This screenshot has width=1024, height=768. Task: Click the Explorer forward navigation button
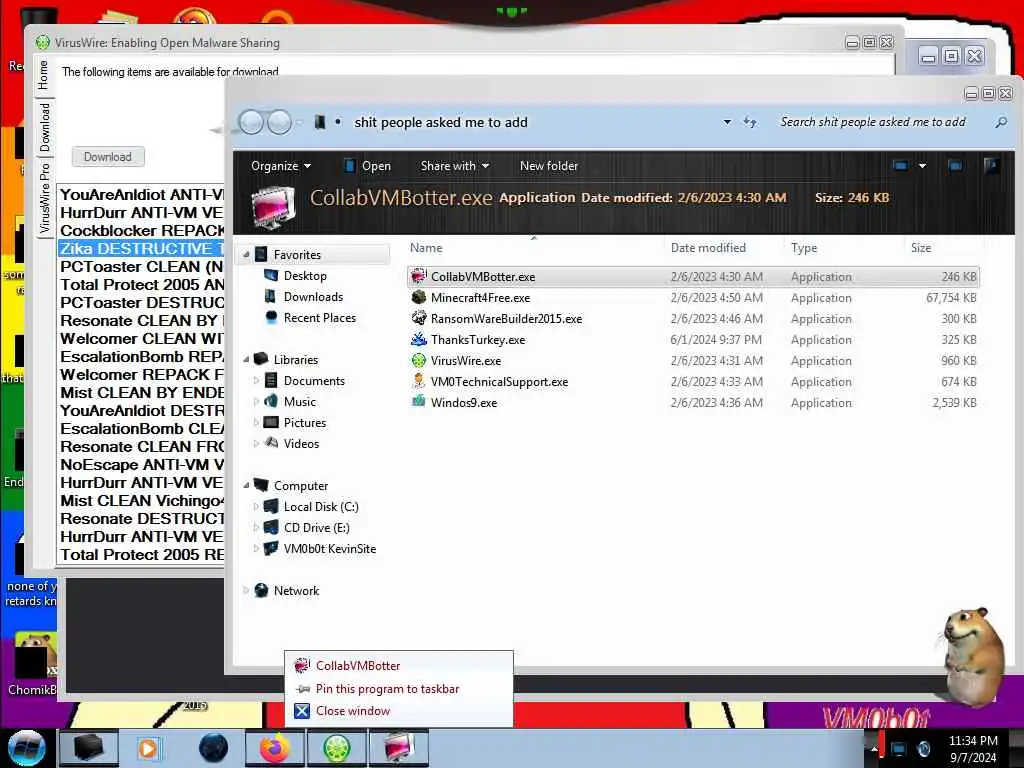[280, 122]
